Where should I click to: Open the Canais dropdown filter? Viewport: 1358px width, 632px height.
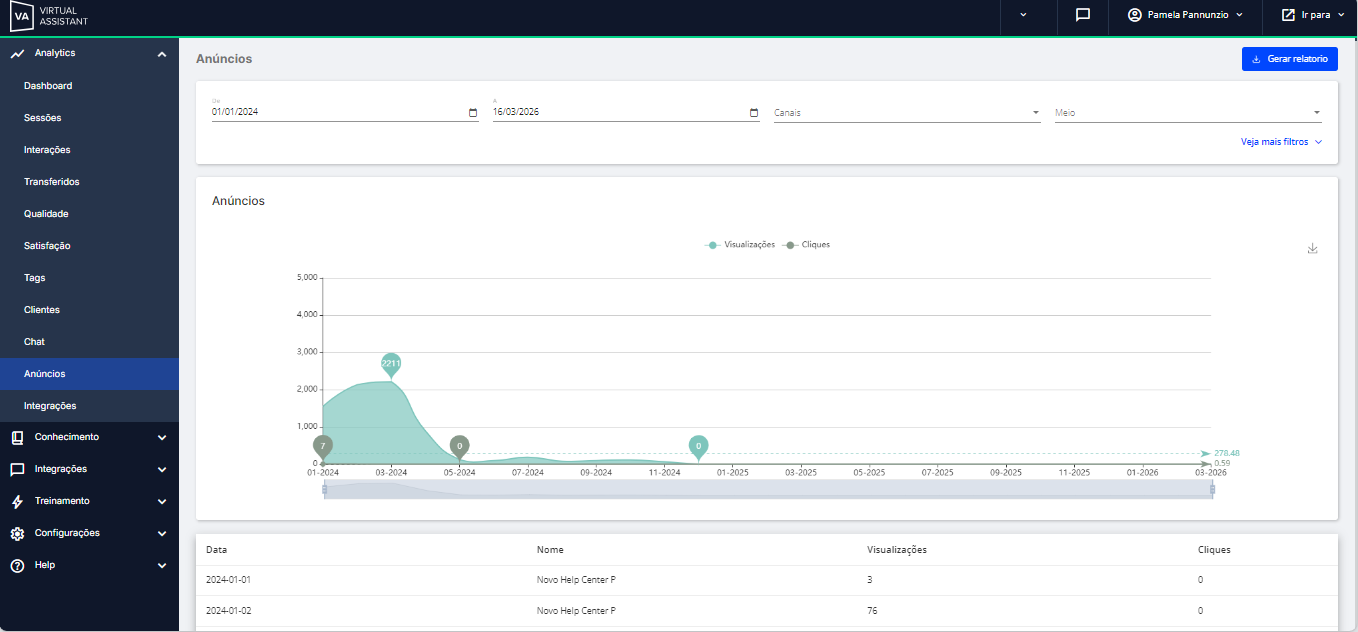(x=906, y=113)
